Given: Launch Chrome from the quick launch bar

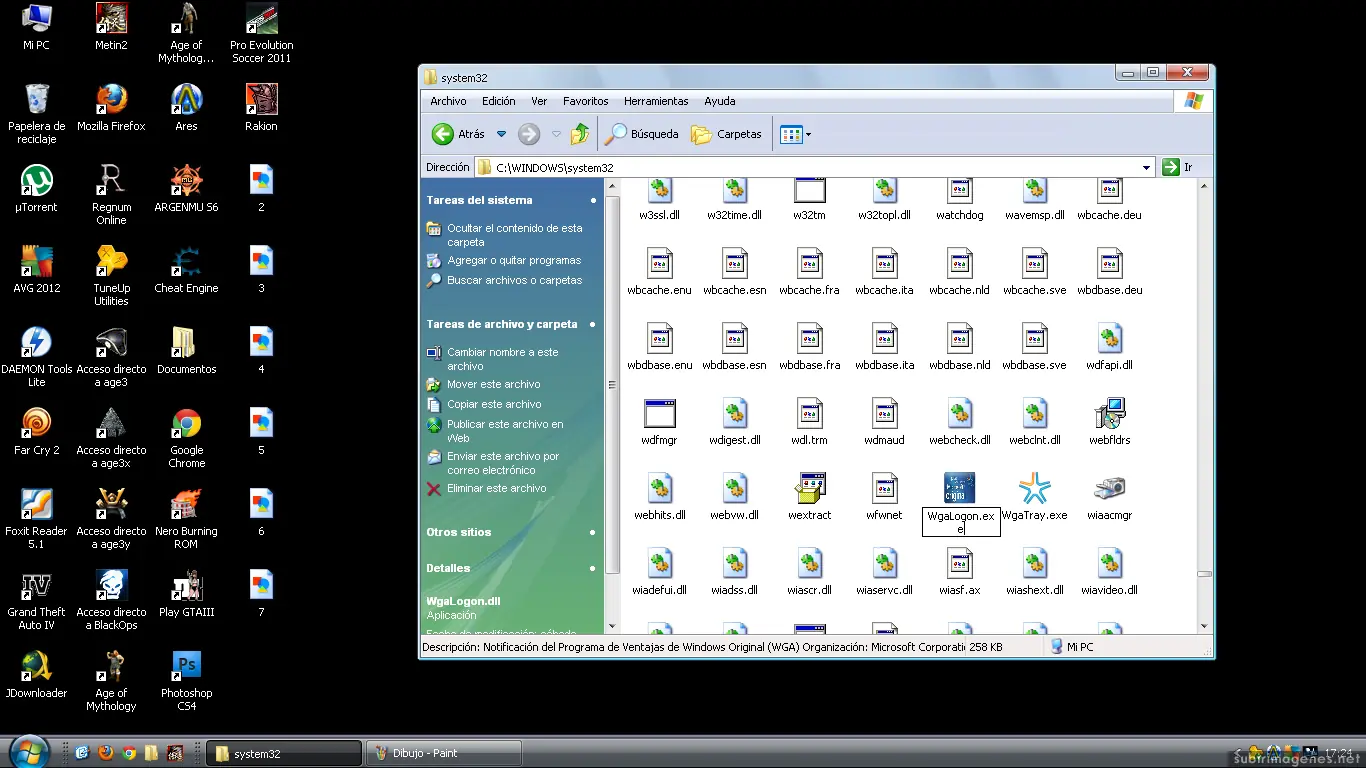Looking at the screenshot, I should pos(128,753).
